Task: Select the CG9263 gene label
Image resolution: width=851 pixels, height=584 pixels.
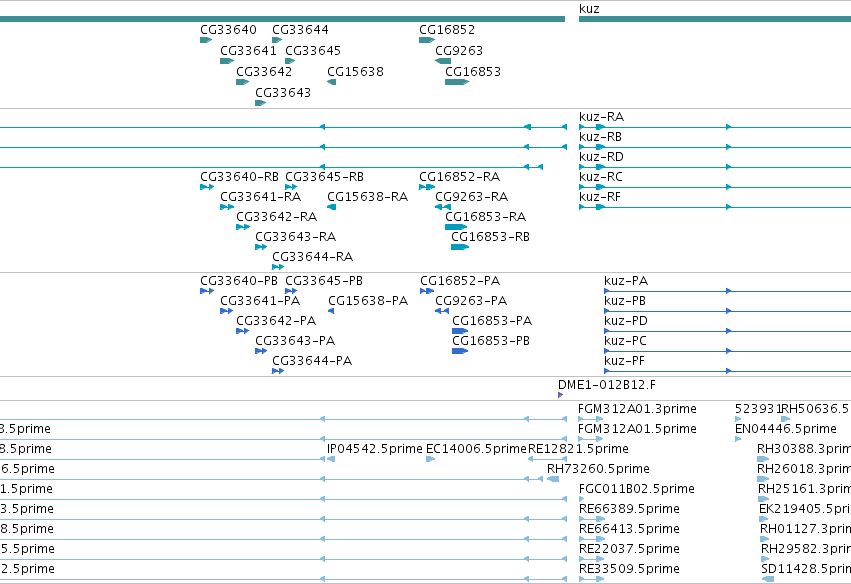Action: pyautogui.click(x=459, y=51)
